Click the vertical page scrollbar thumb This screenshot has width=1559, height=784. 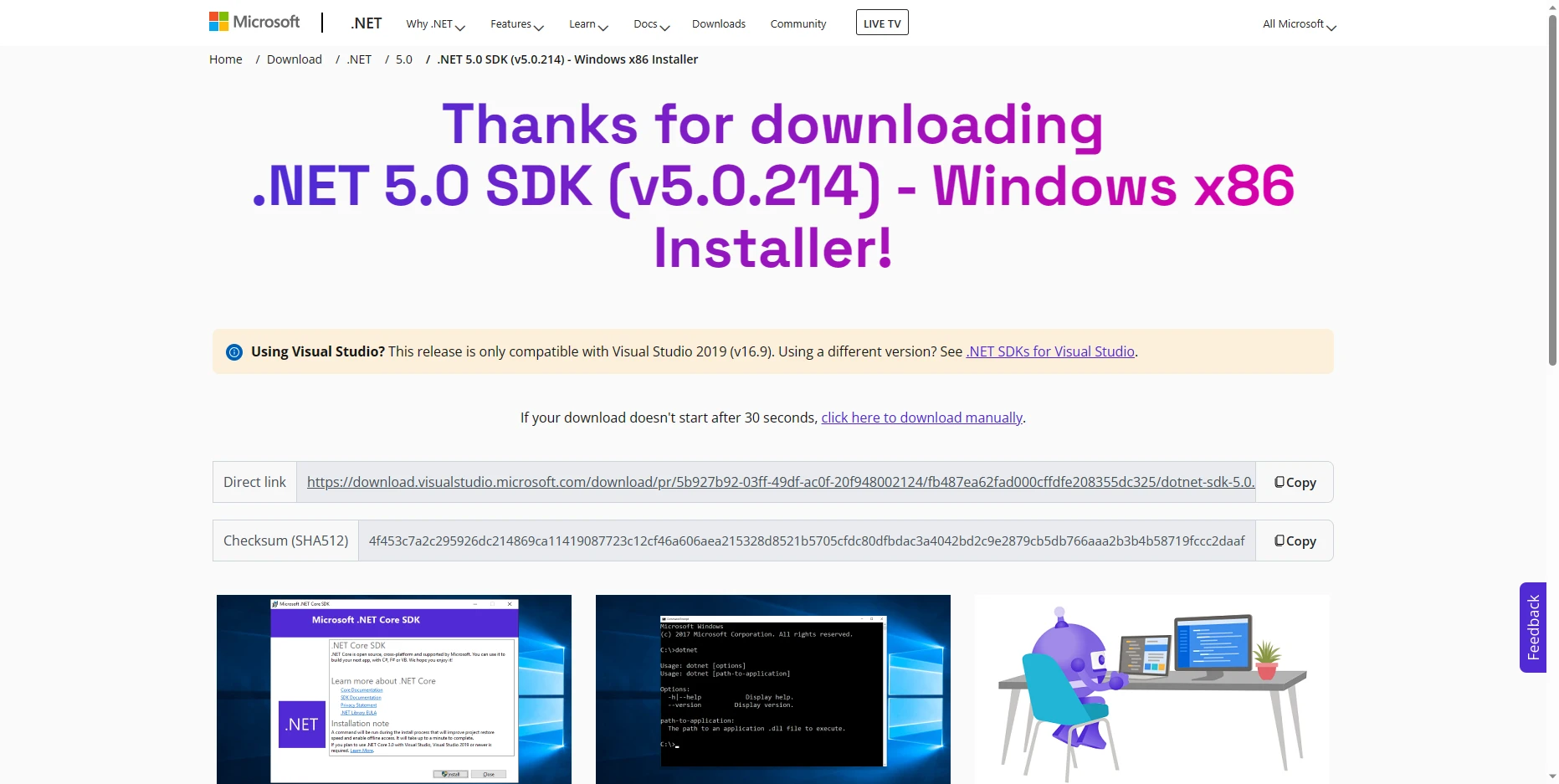pyautogui.click(x=1552, y=190)
